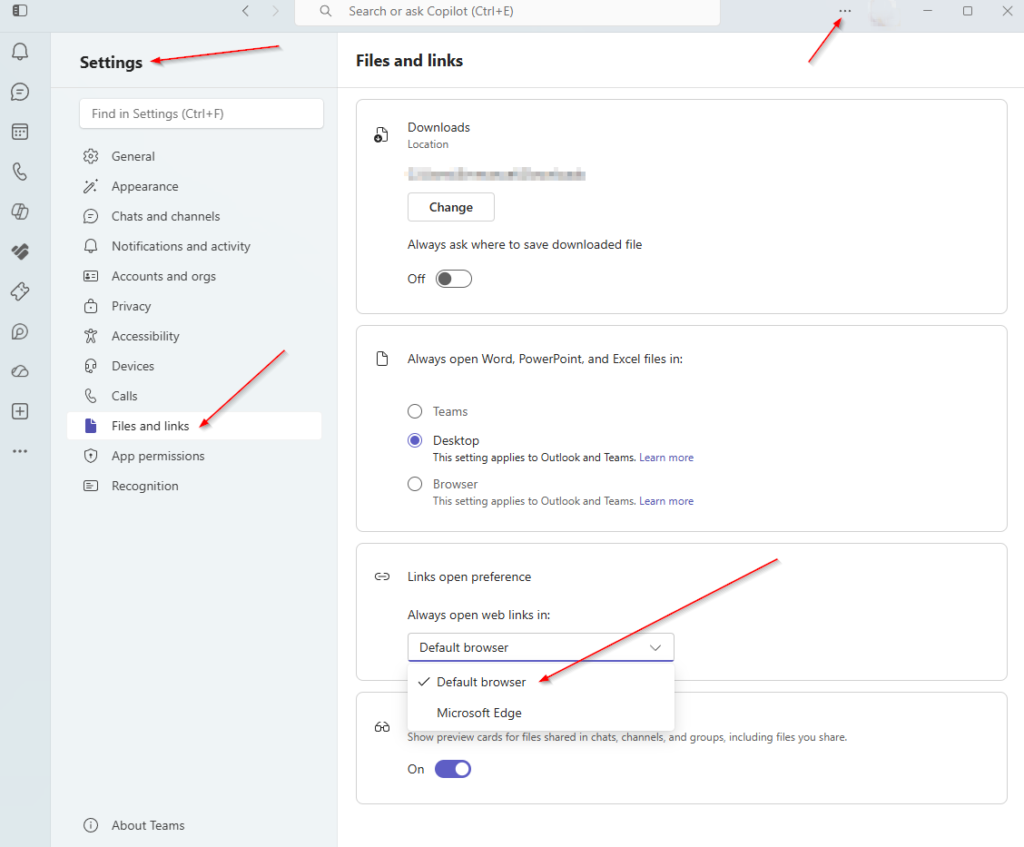Open the tag-shaped app icon in left rail
This screenshot has height=847, width=1024.
20,291
